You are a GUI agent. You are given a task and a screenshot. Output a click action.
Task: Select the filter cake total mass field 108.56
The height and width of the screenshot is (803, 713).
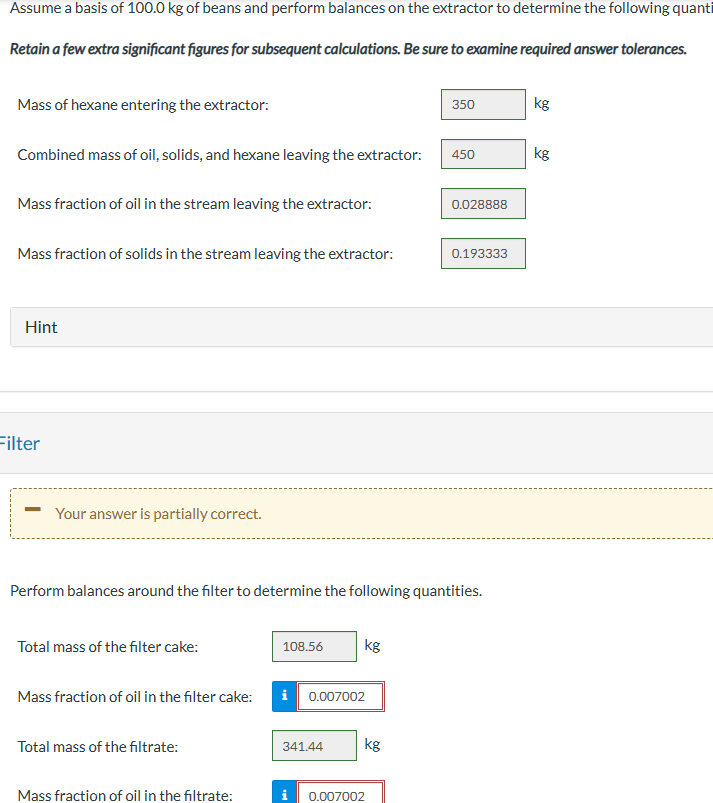pos(314,646)
